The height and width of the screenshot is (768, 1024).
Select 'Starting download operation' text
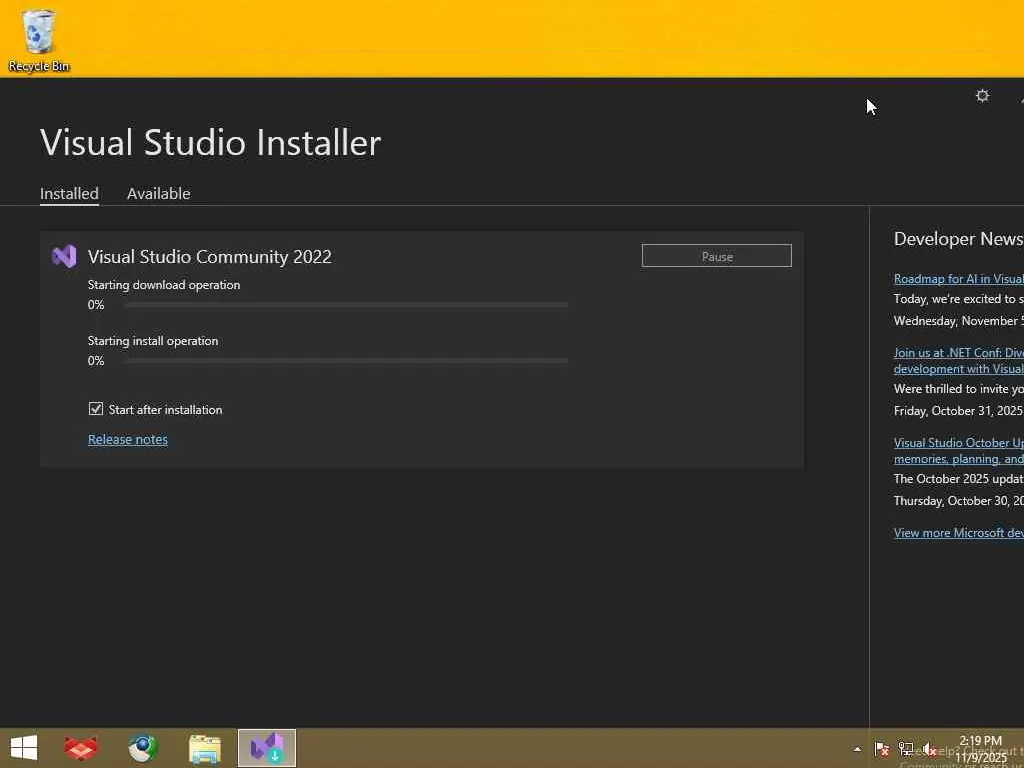click(164, 285)
